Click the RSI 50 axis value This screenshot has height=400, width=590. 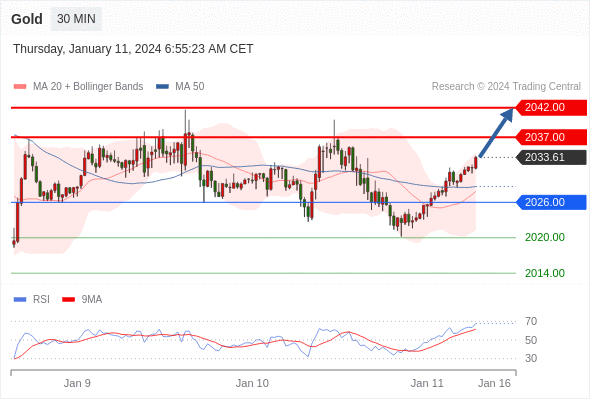point(531,340)
